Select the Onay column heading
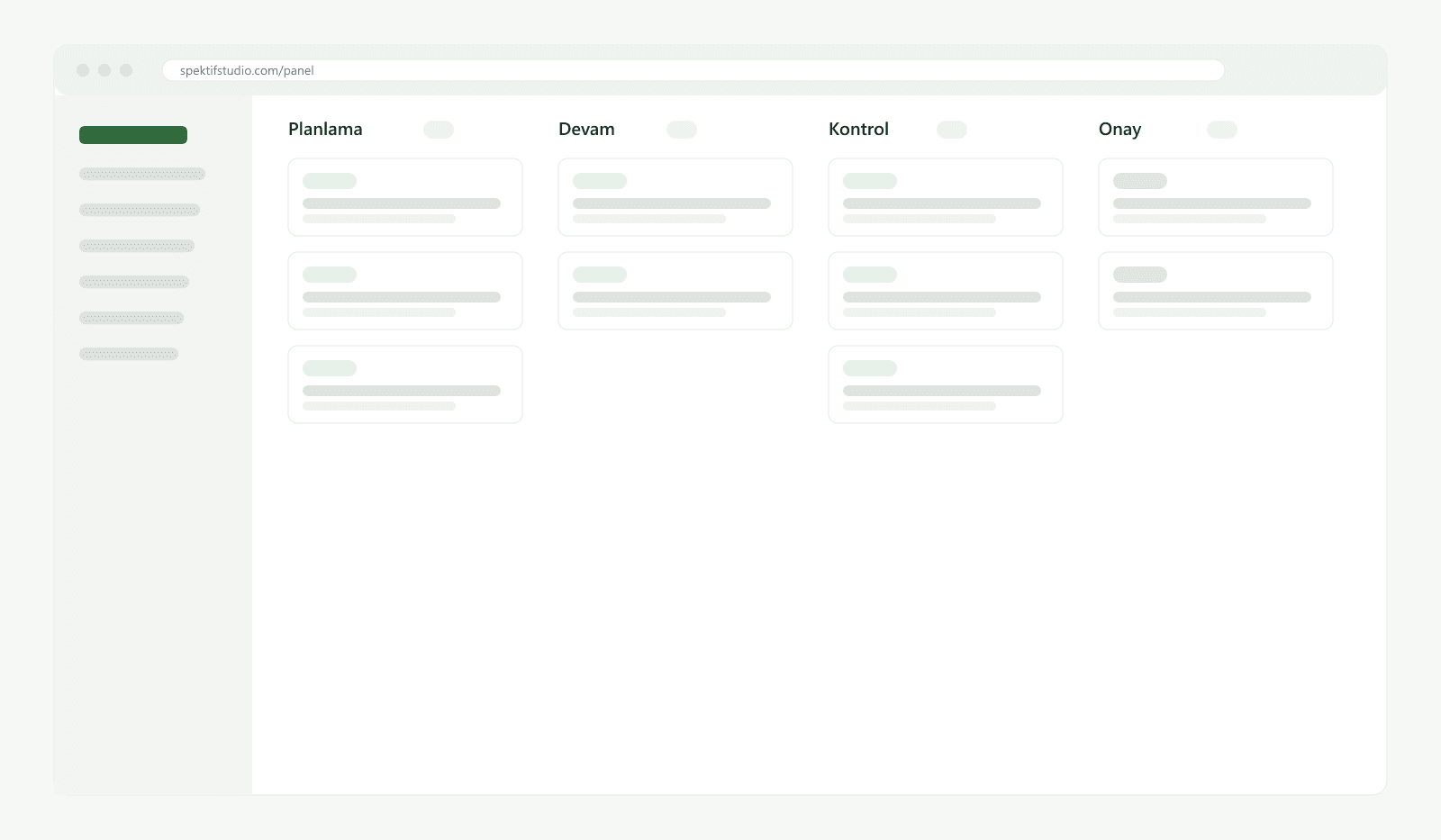The image size is (1441, 840). (1119, 129)
